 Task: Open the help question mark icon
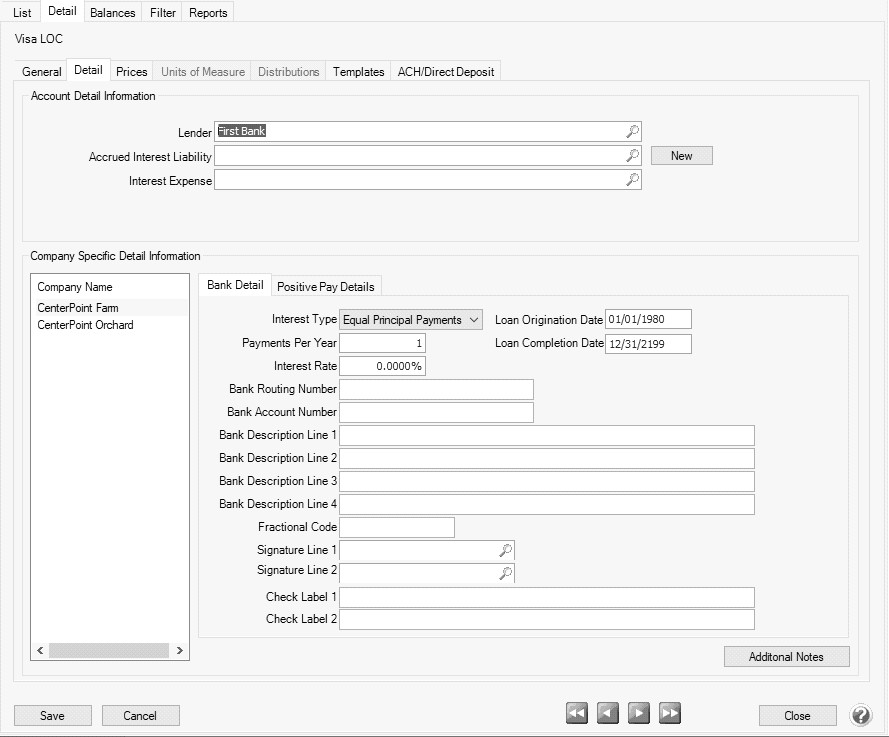coord(861,715)
